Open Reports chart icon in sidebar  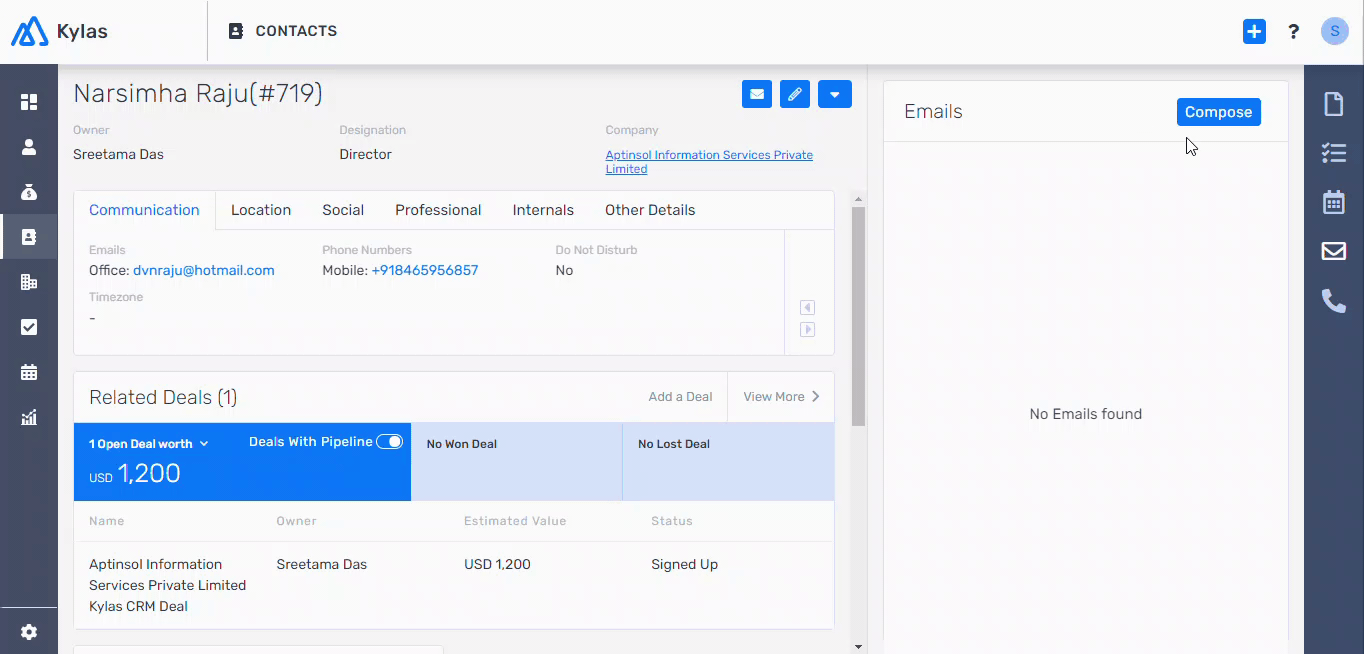coord(29,417)
